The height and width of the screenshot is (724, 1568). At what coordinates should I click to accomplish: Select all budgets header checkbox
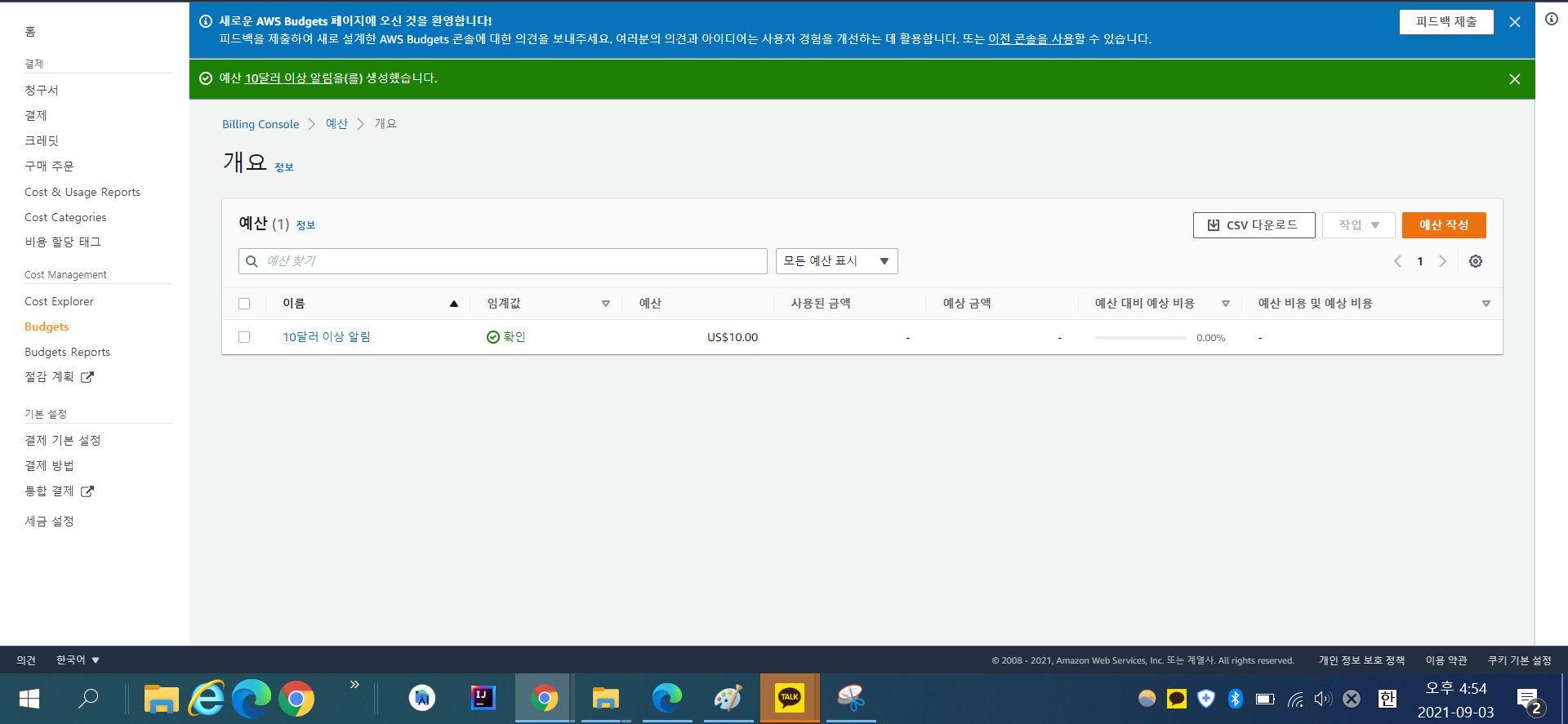click(244, 304)
